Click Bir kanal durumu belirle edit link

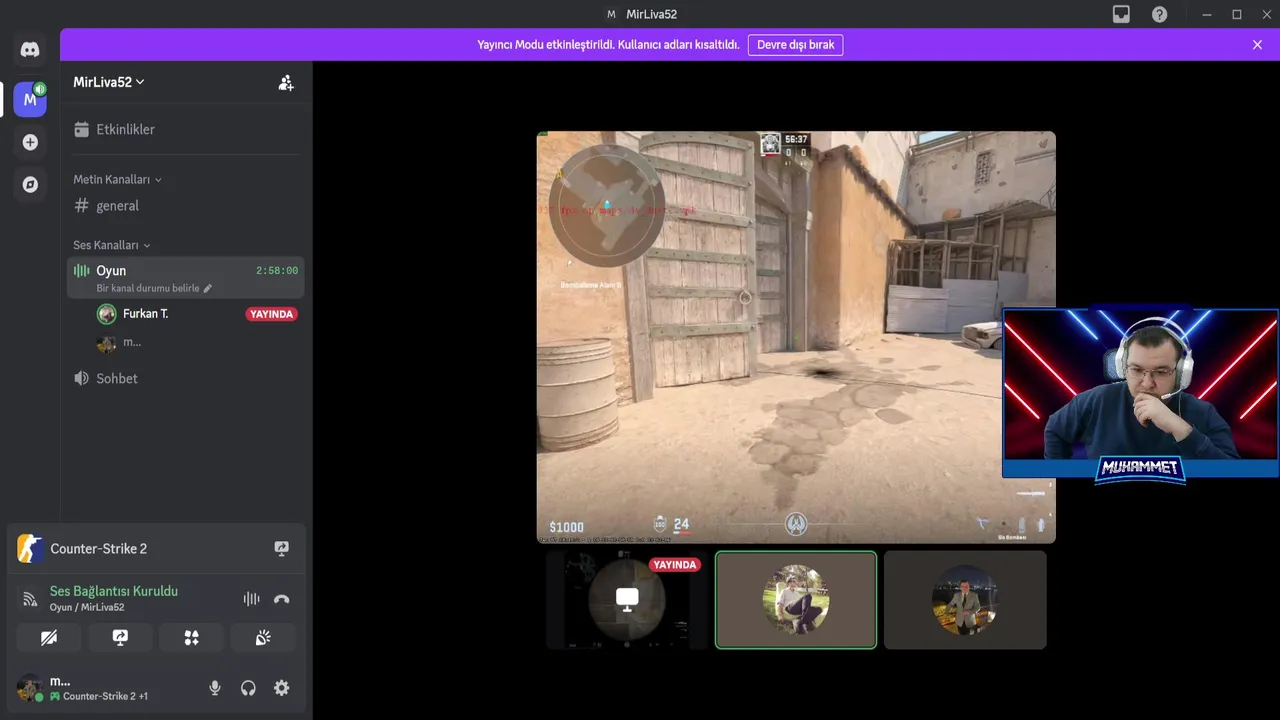(x=154, y=288)
